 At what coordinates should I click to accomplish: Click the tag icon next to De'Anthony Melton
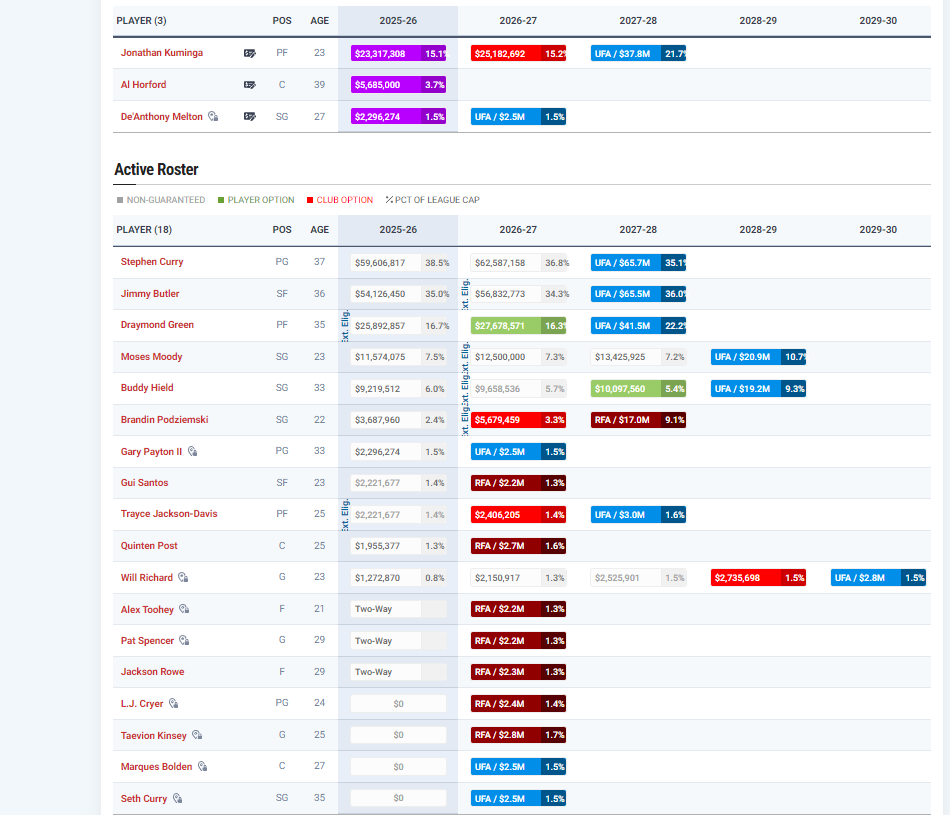213,117
